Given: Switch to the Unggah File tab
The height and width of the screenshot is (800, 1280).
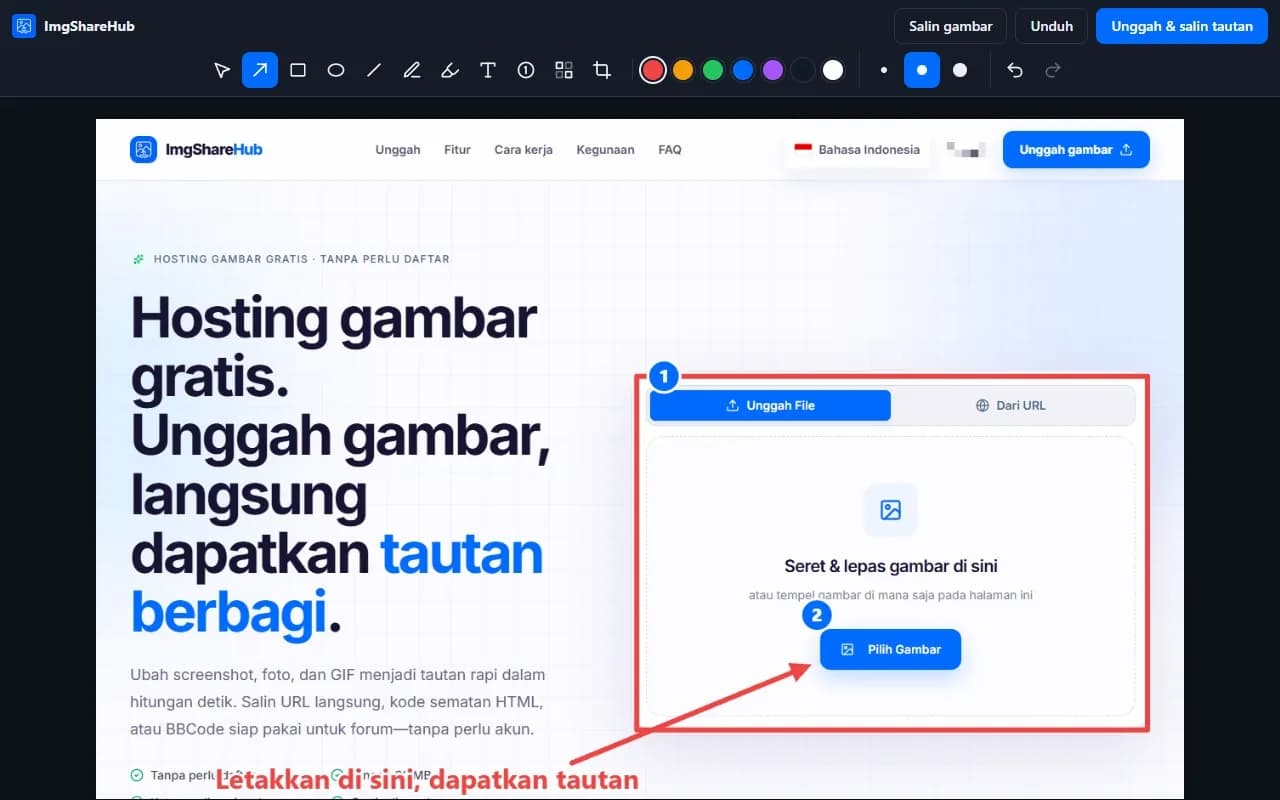Looking at the screenshot, I should click(770, 406).
